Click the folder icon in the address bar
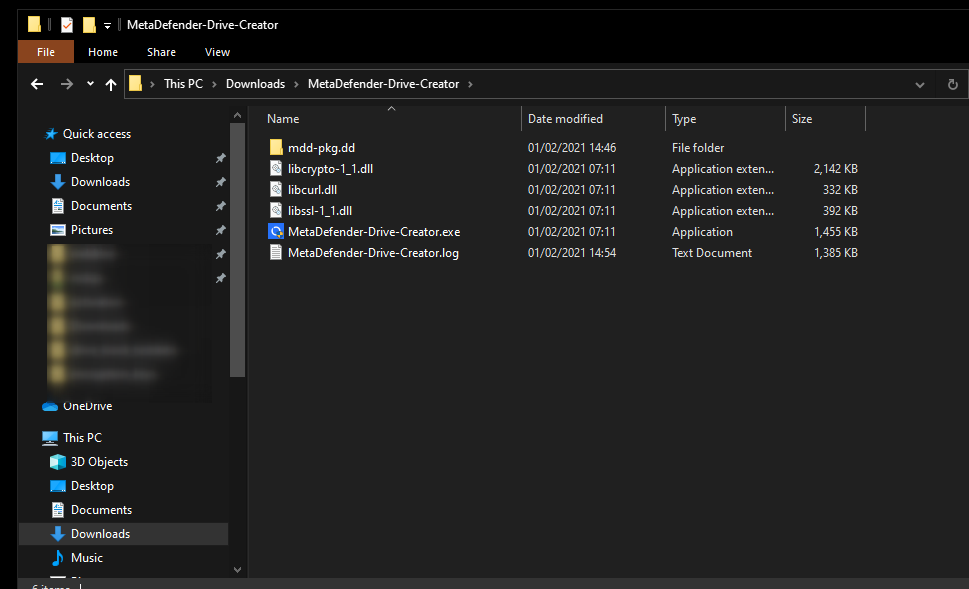 click(135, 83)
